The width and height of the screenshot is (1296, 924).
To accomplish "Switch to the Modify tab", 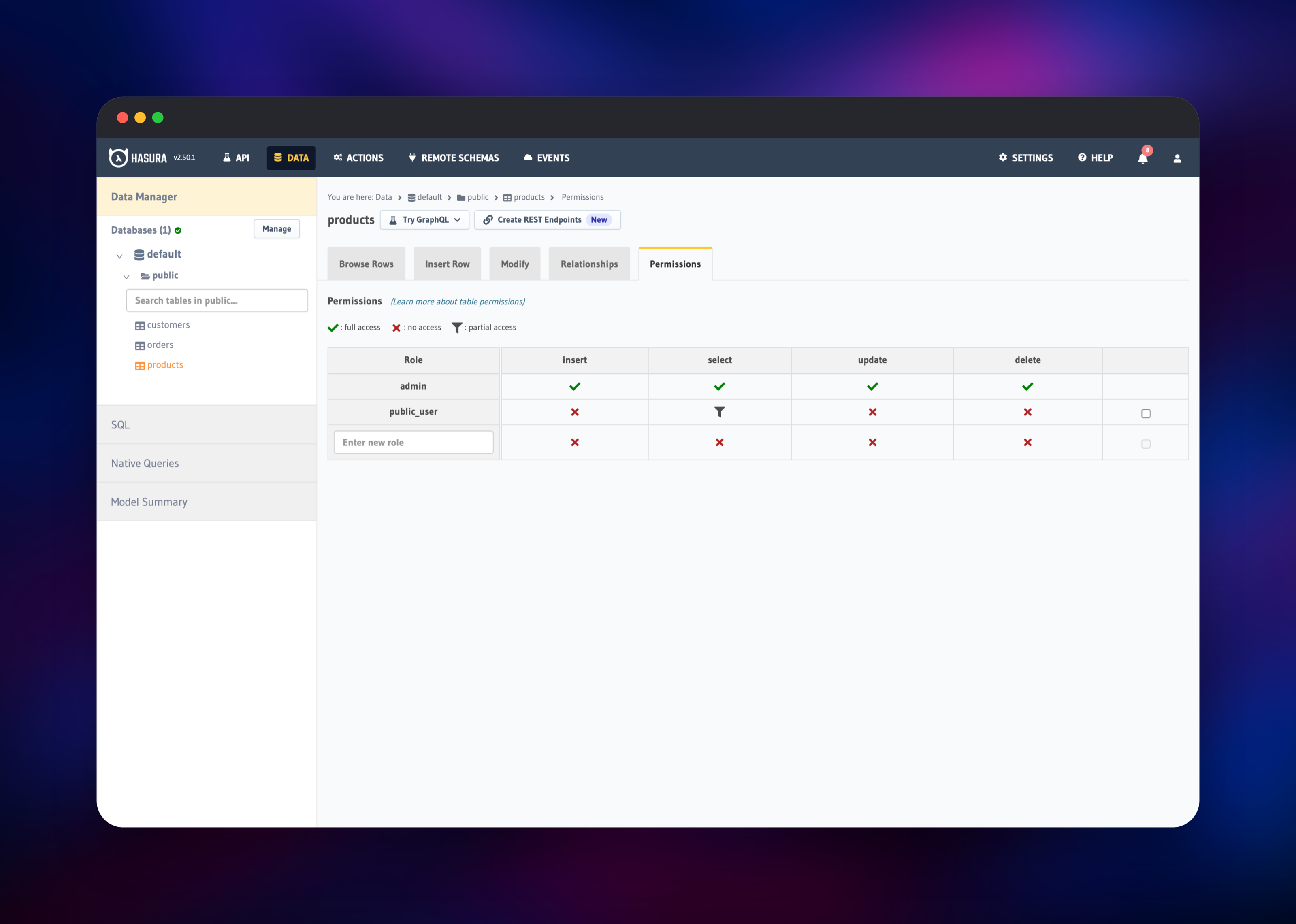I will pos(515,264).
